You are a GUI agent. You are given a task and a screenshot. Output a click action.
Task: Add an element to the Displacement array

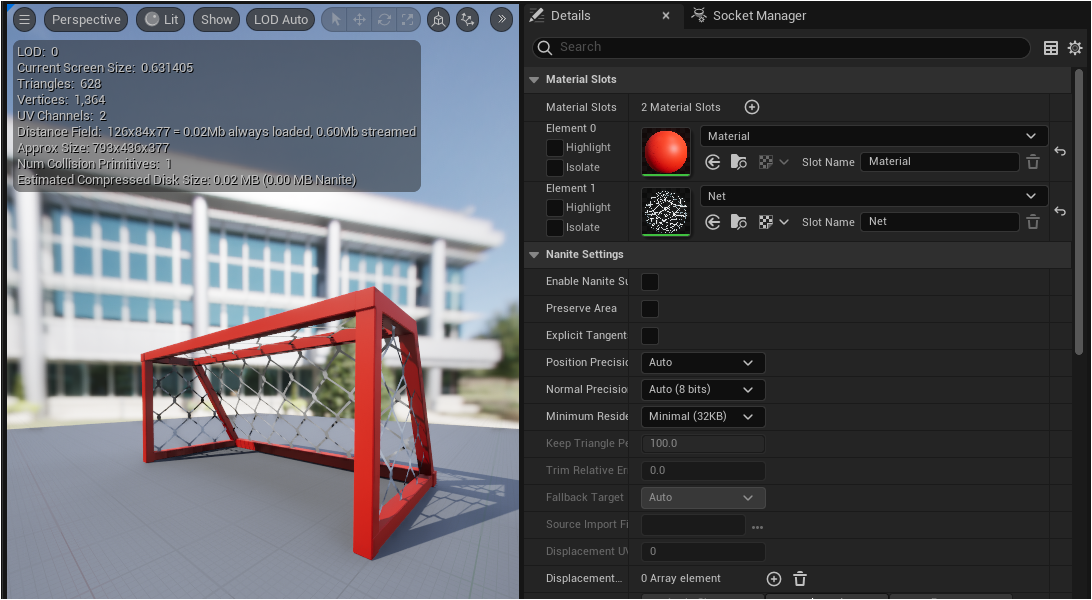point(773,578)
